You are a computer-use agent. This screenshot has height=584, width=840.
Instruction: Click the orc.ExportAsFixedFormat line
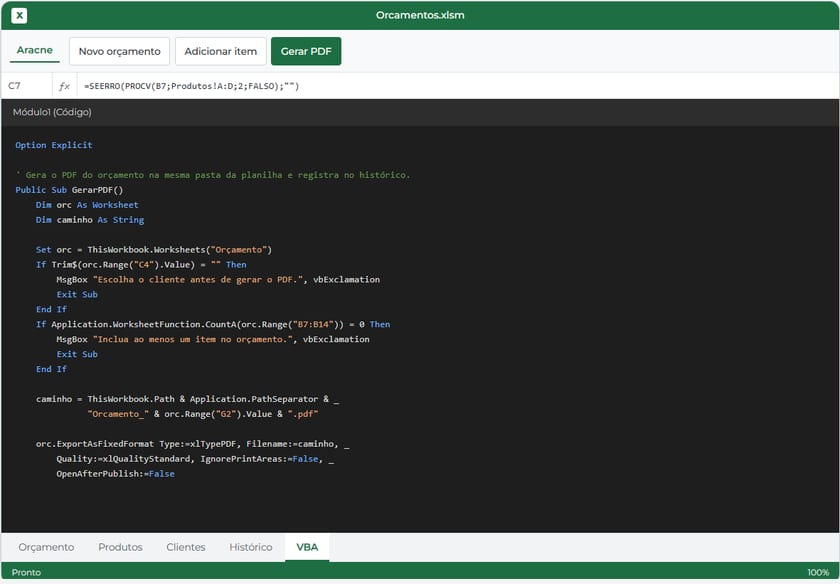(193, 444)
